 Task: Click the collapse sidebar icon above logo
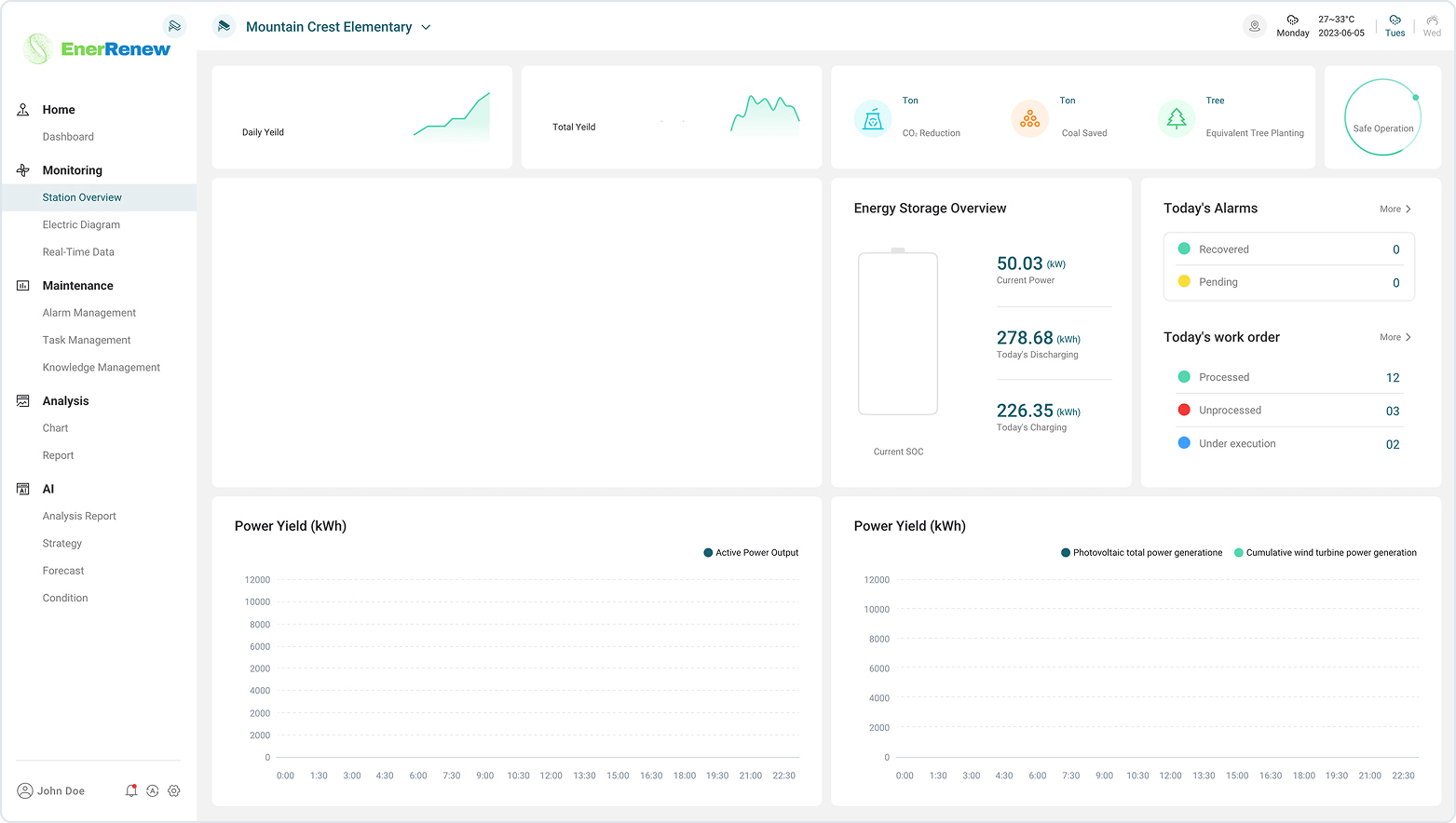[174, 26]
